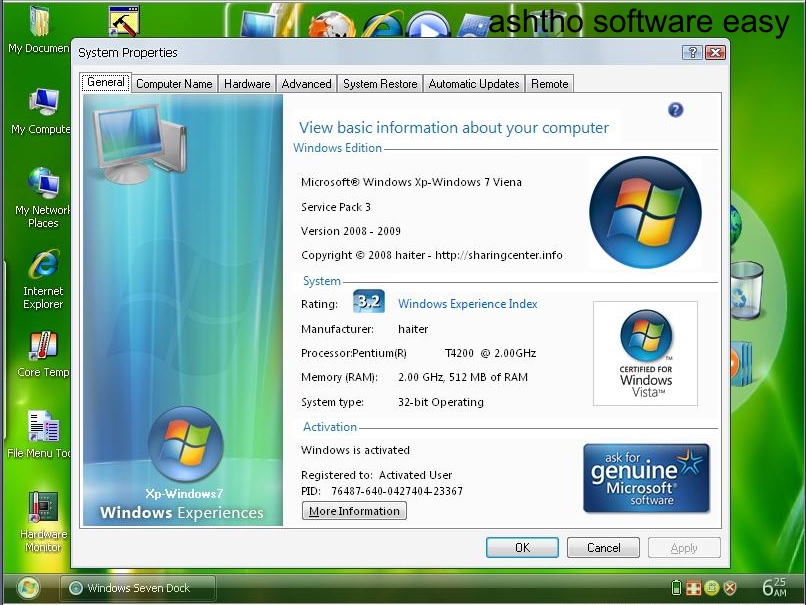This screenshot has height=605, width=806.
Task: Close the System Properties dialog
Action: [715, 52]
